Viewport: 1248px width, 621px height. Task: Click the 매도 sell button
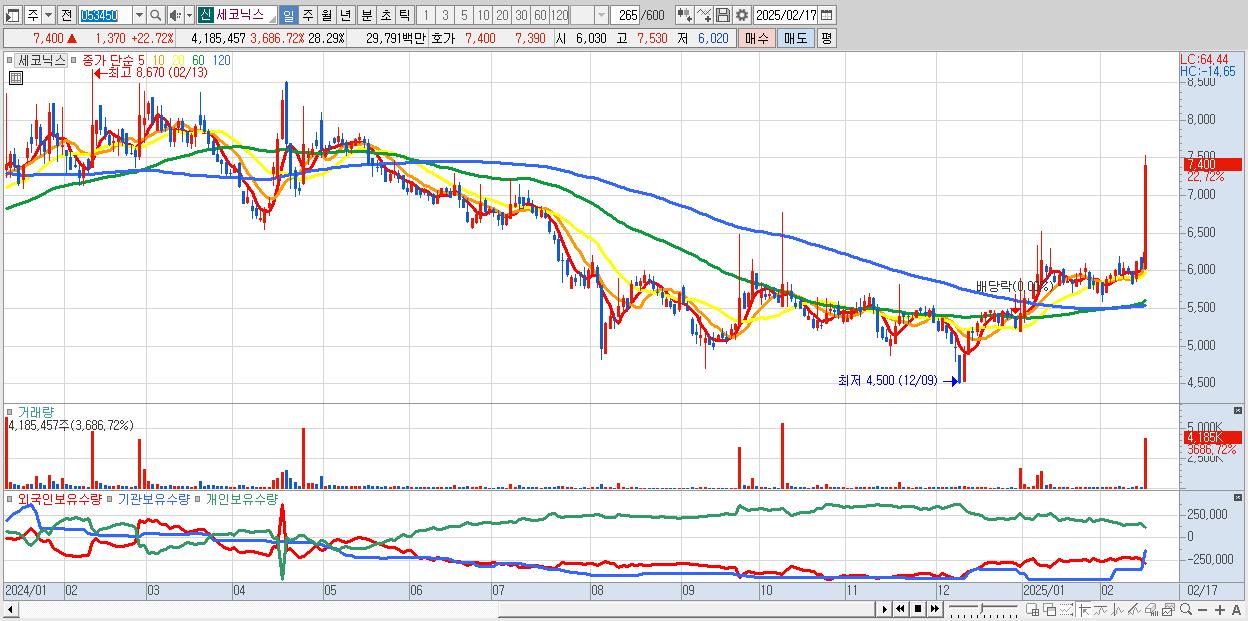pos(795,38)
